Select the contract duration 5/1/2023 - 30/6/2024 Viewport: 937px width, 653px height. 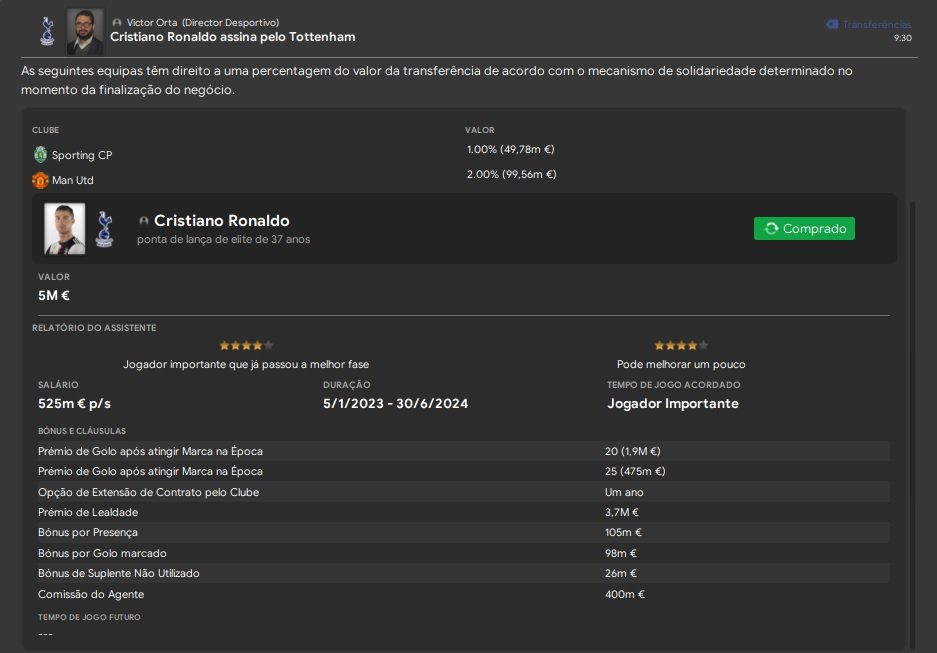(396, 404)
